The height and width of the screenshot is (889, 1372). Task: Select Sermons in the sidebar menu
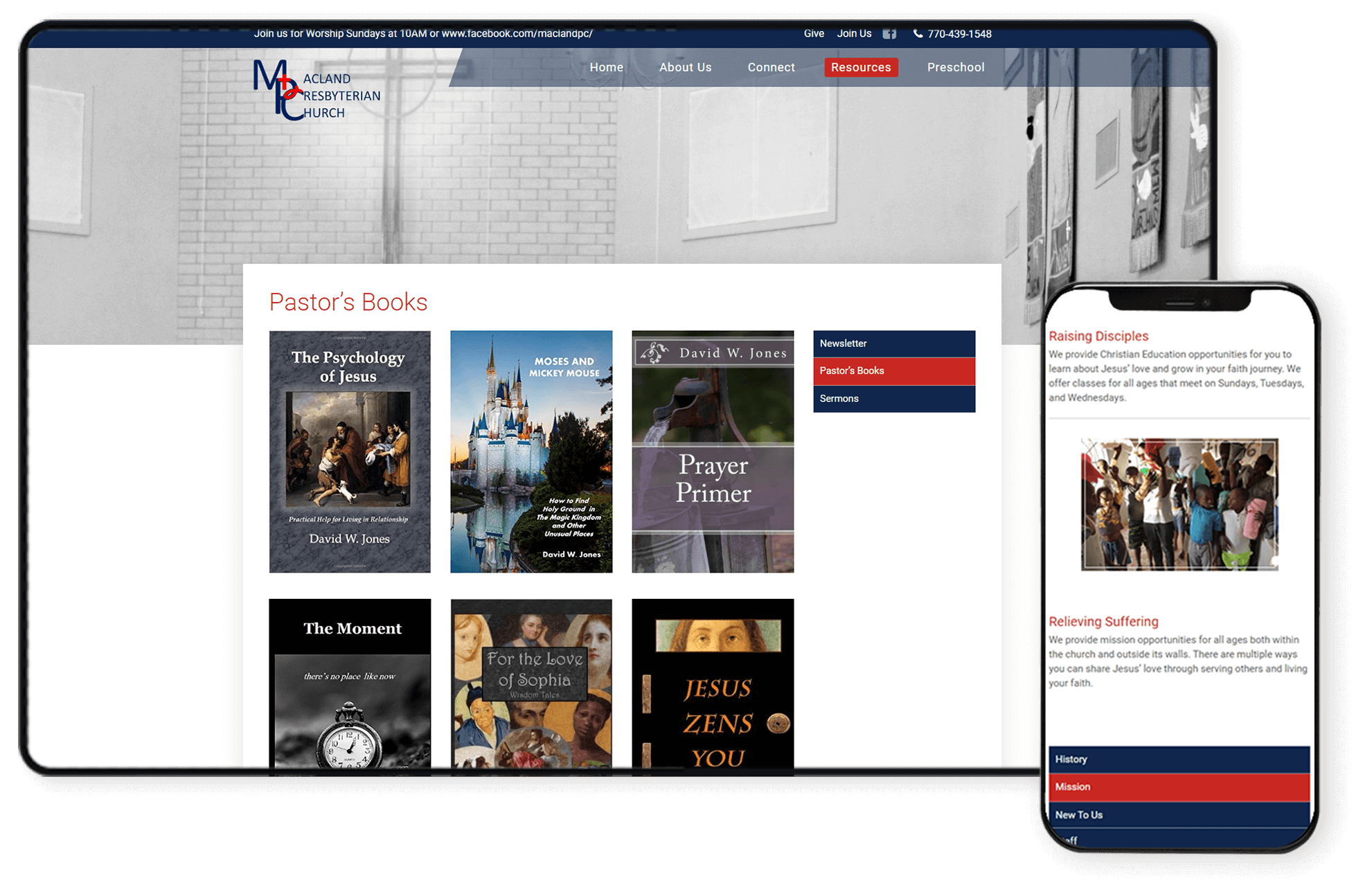(893, 399)
